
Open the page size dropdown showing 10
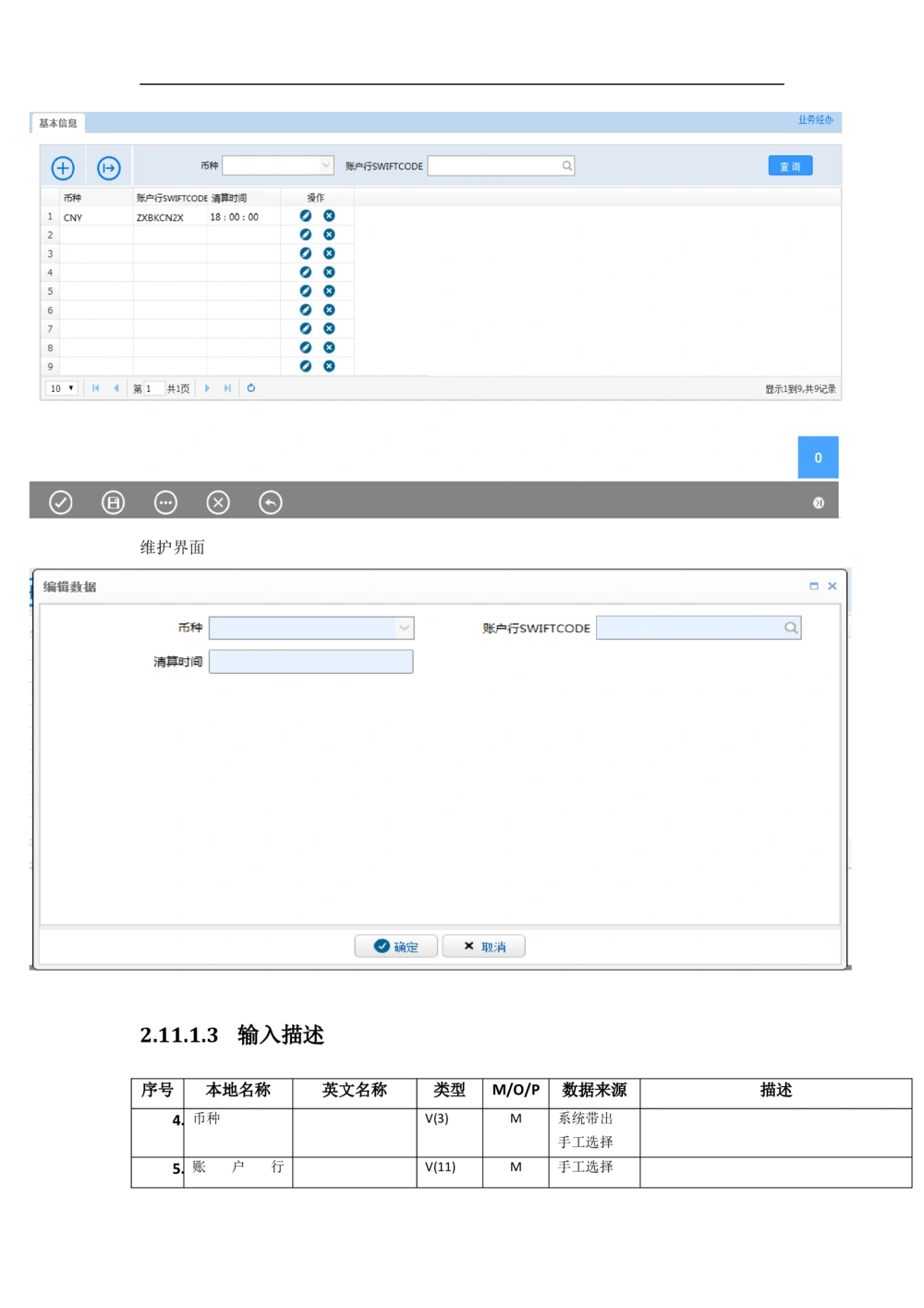pyautogui.click(x=61, y=388)
